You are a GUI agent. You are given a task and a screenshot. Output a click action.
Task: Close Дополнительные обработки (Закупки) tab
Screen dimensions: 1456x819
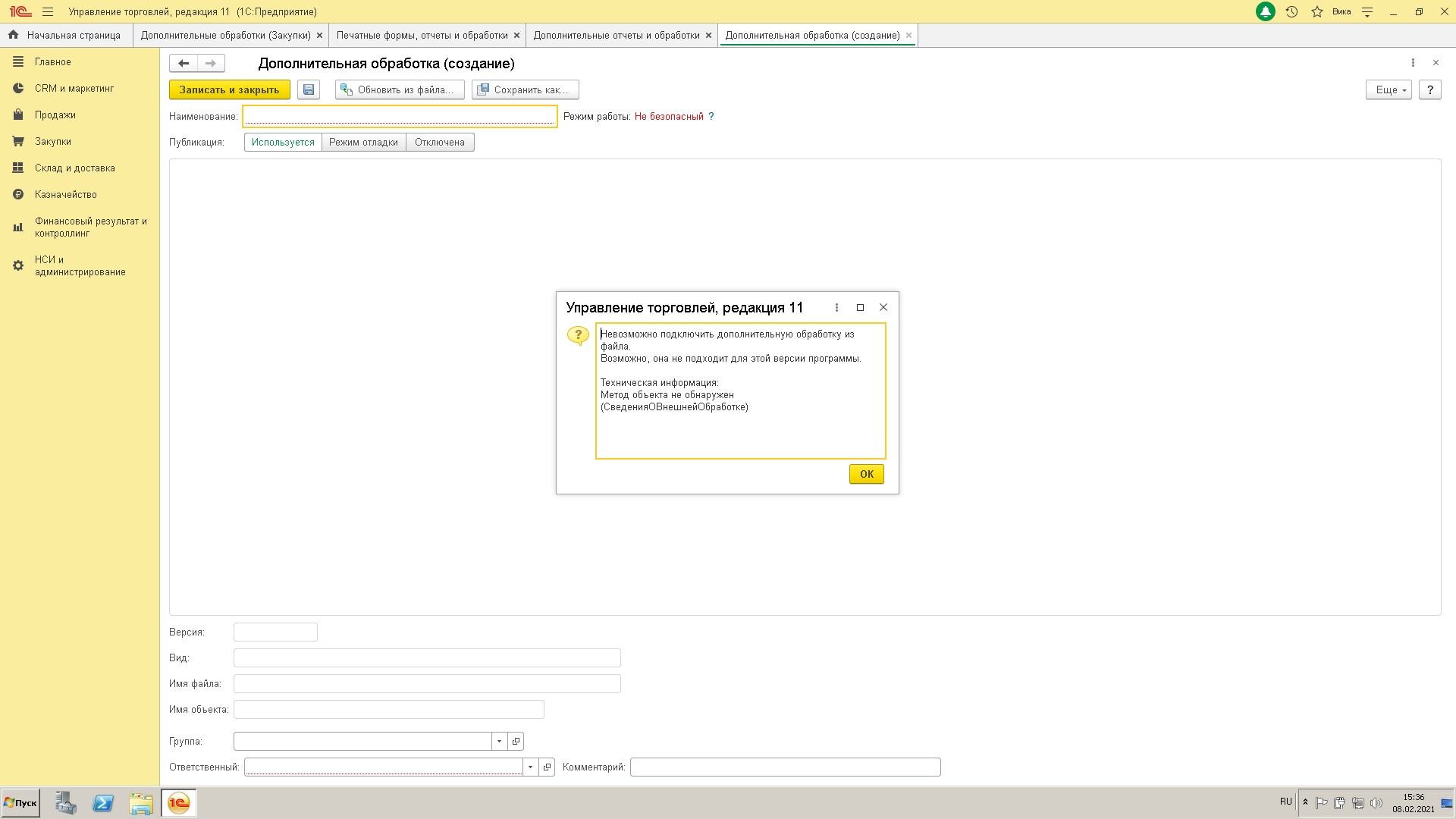(x=319, y=35)
